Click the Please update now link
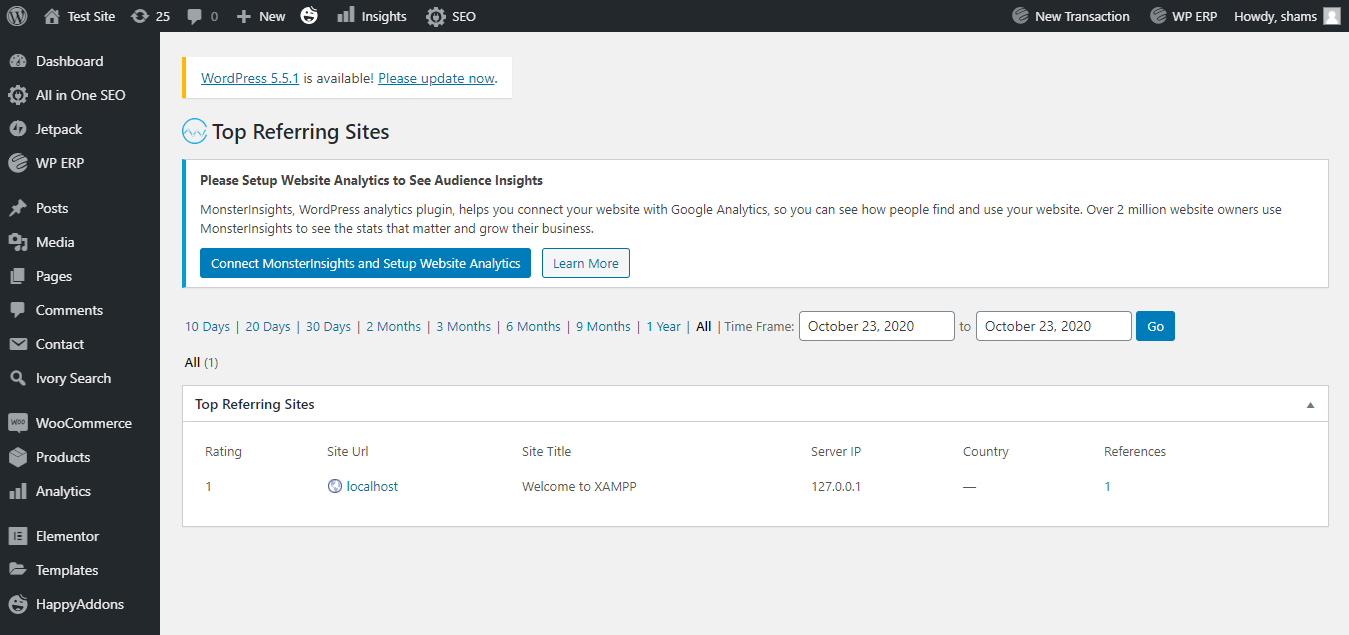 [435, 77]
